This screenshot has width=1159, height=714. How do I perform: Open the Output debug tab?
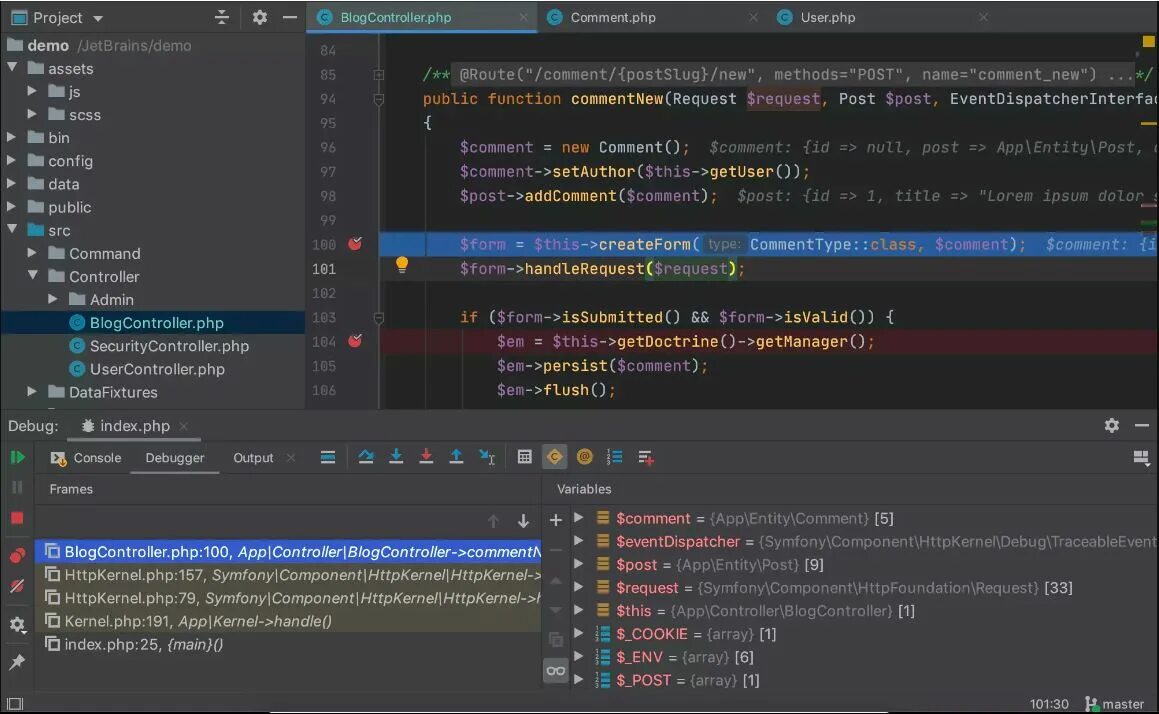(253, 458)
